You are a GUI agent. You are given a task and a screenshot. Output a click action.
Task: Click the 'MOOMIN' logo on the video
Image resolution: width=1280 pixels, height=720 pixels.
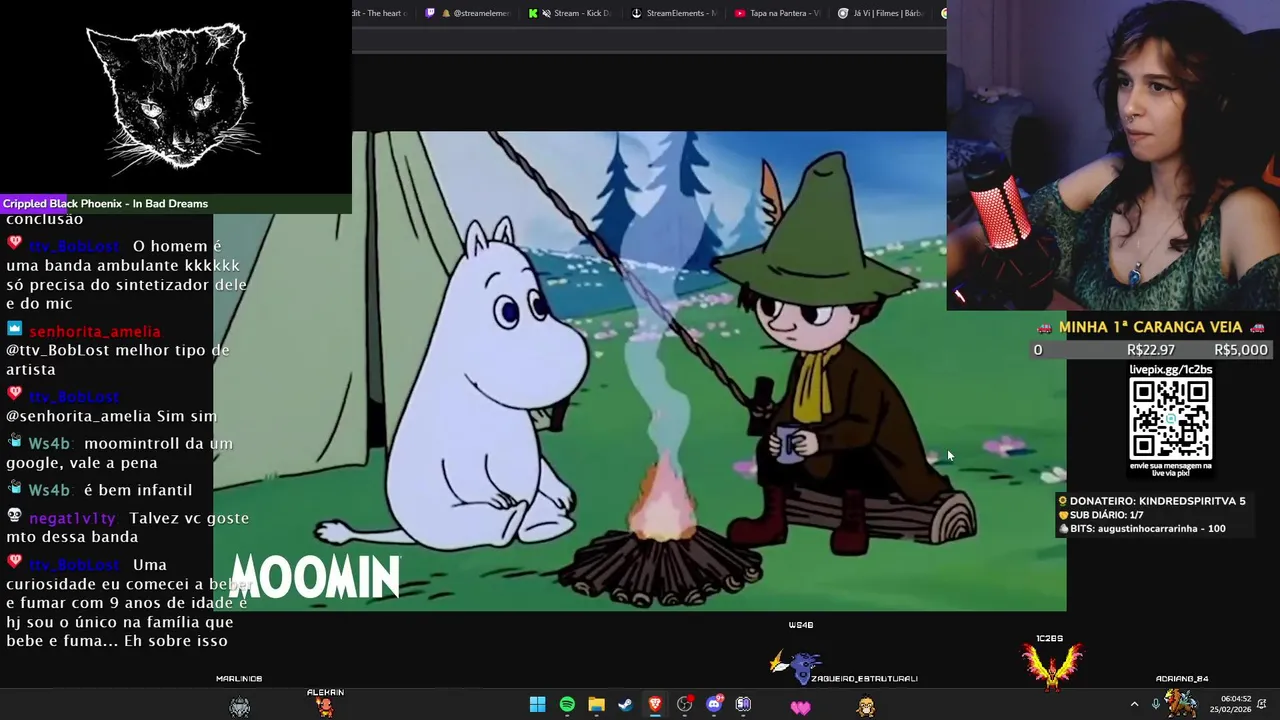pyautogui.click(x=315, y=577)
